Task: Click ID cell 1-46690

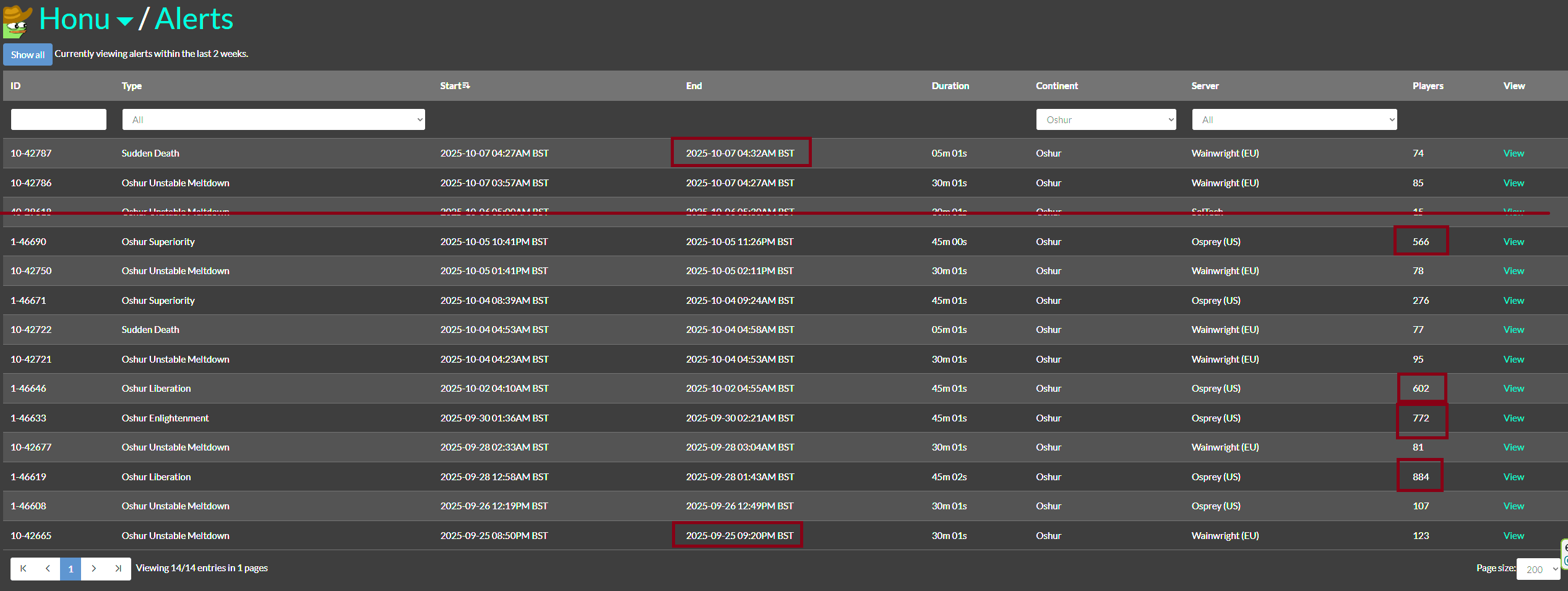Action: click(28, 242)
